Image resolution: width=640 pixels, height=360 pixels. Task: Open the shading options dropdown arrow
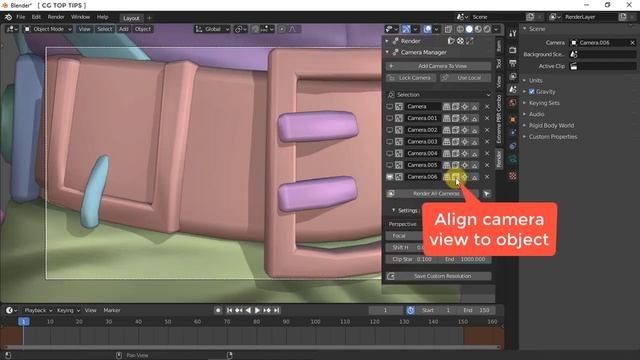coord(496,29)
